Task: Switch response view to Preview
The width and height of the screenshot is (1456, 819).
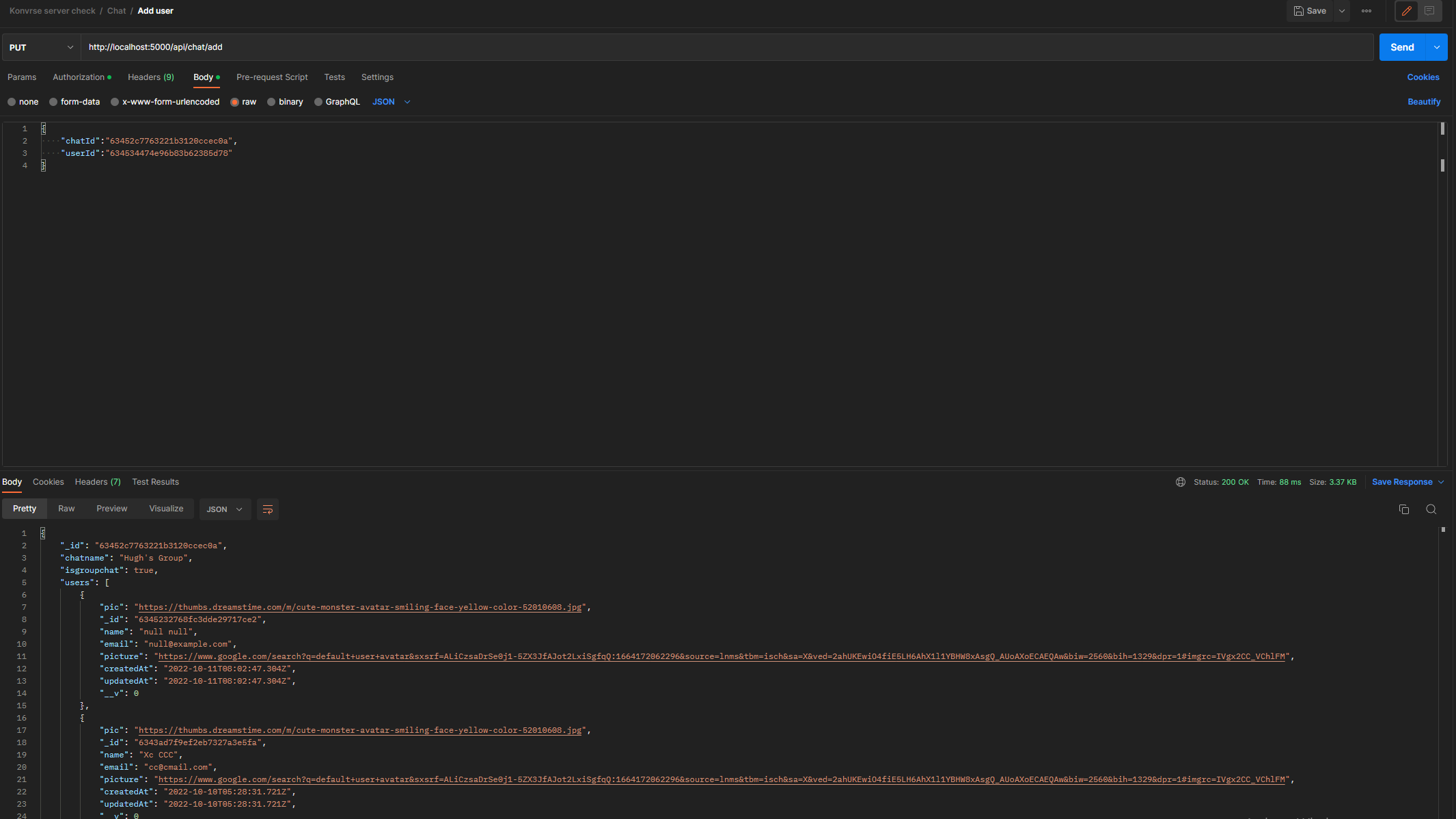Action: (112, 509)
